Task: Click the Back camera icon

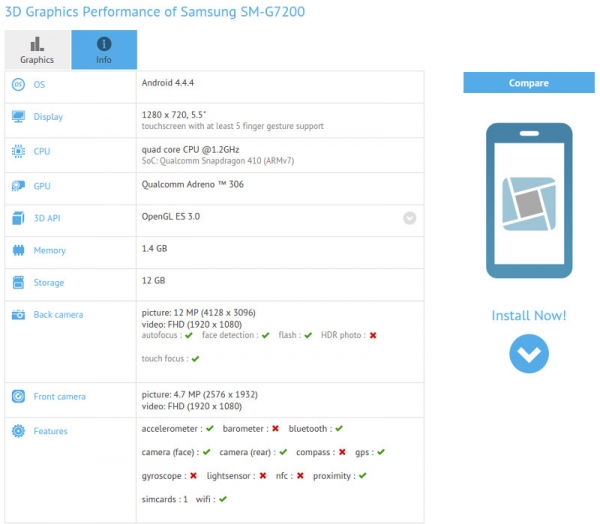Action: point(18,315)
